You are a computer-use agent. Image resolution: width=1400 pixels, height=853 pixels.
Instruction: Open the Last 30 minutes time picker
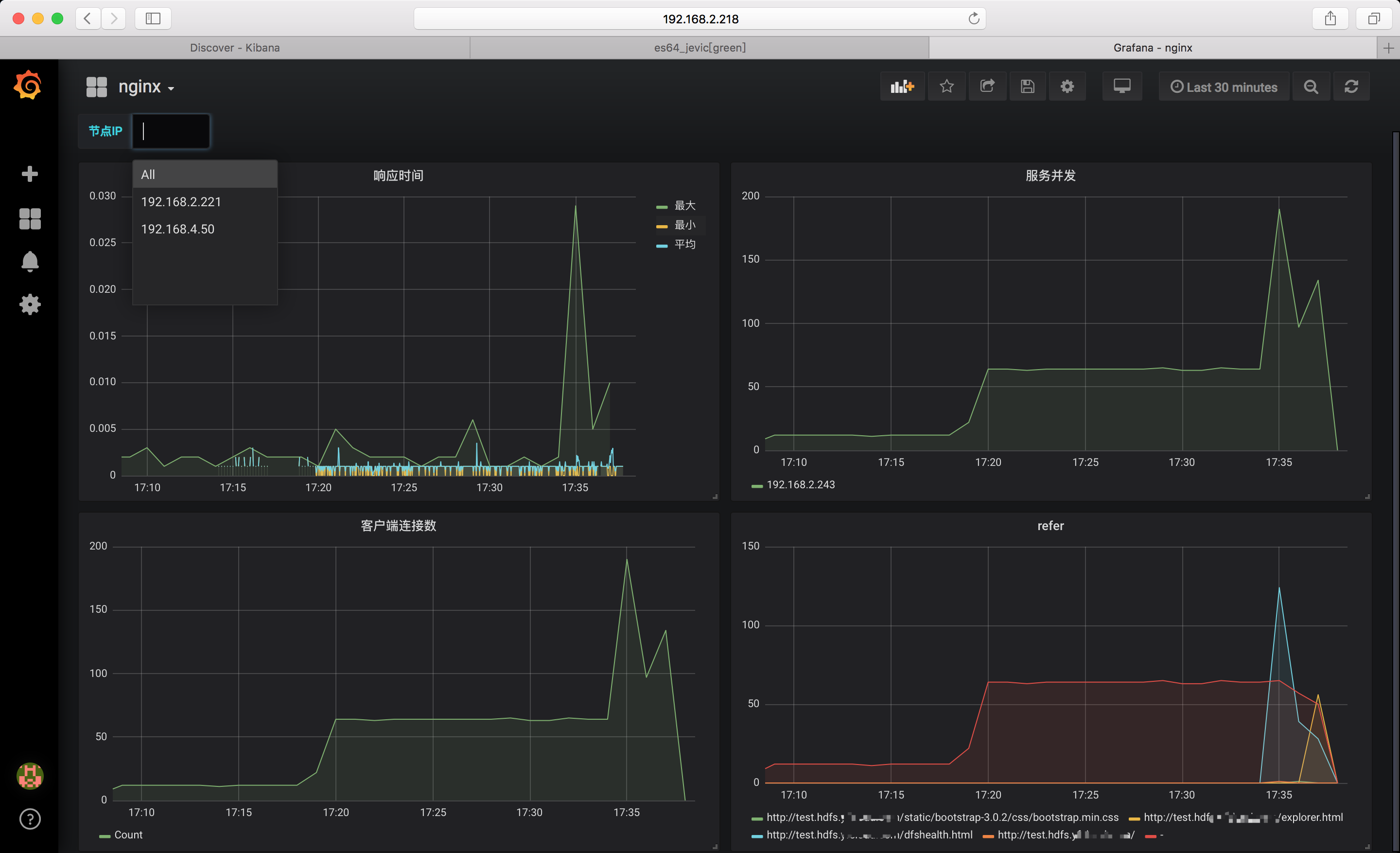coord(1224,87)
